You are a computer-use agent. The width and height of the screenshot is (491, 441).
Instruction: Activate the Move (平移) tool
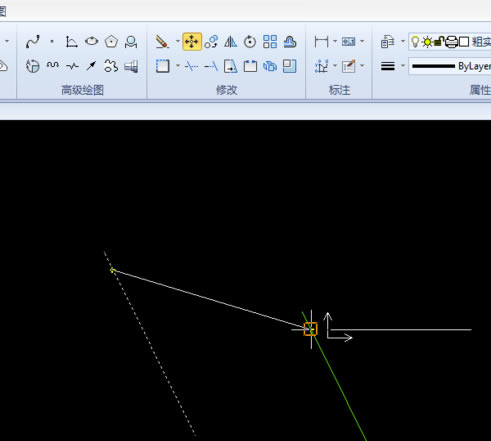192,42
